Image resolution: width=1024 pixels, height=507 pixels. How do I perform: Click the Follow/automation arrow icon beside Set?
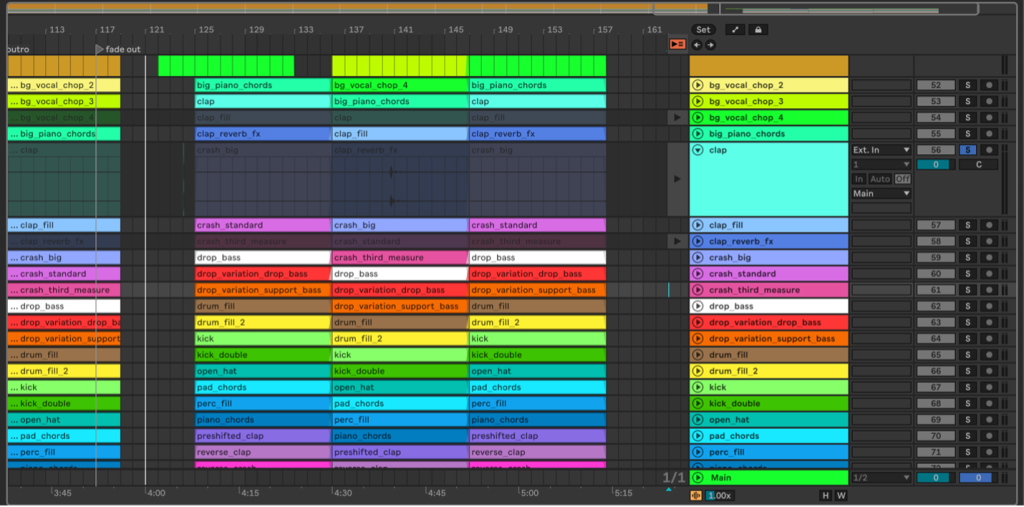[734, 30]
